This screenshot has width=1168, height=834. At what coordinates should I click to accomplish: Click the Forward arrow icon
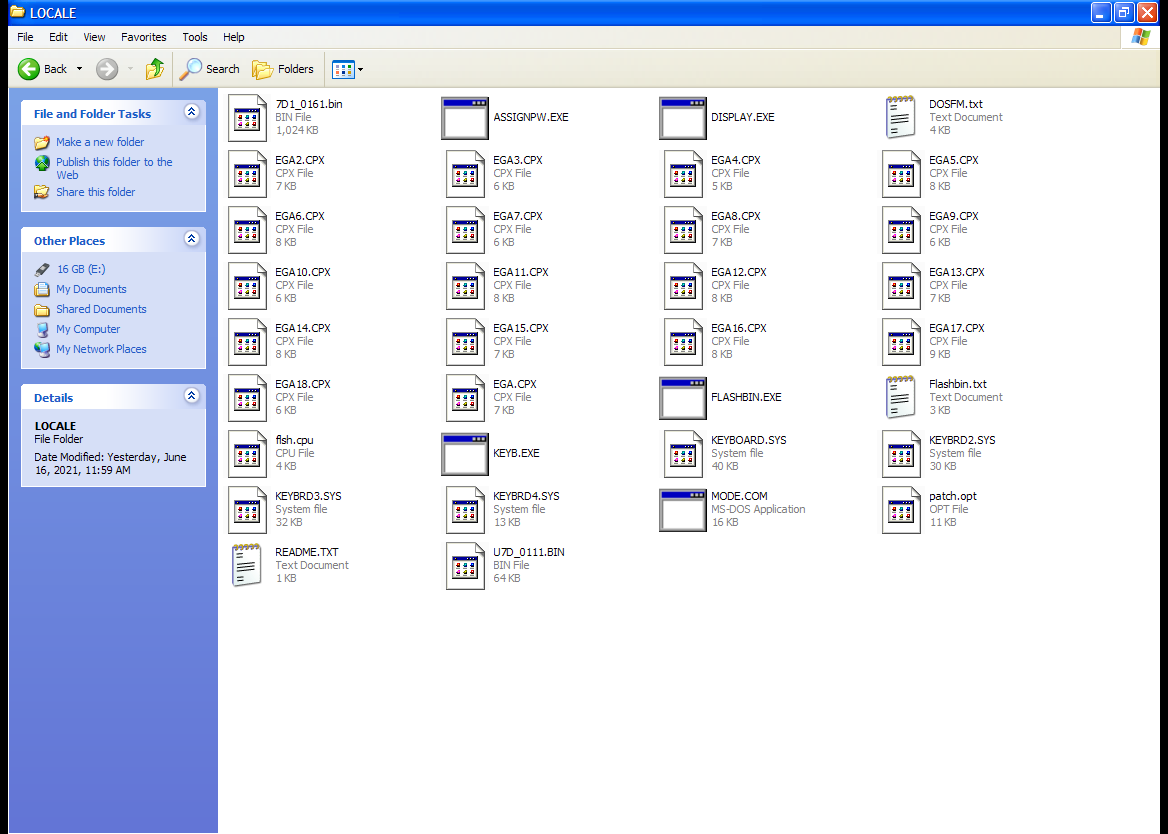tap(107, 69)
